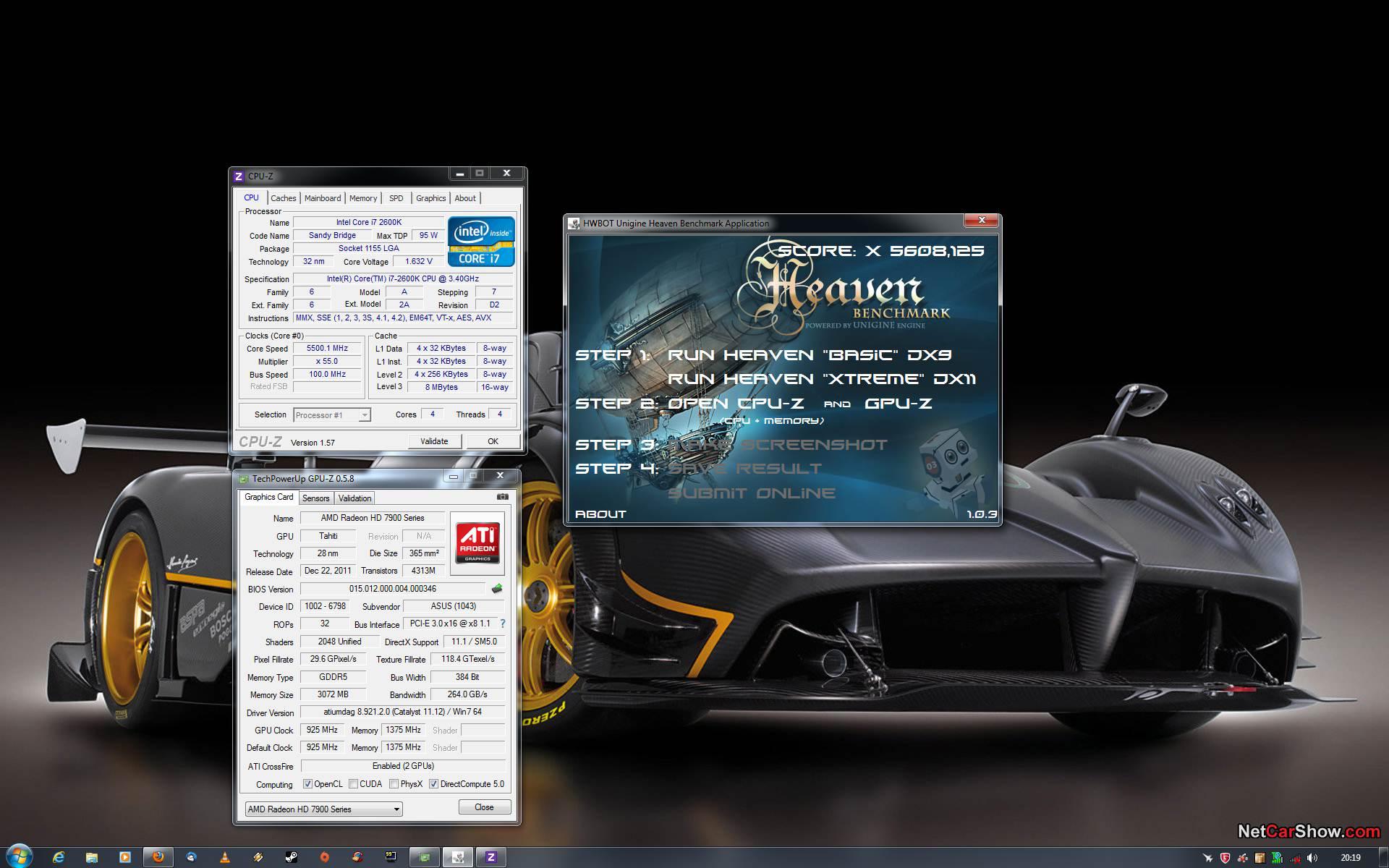The image size is (1389, 868).
Task: Click the Core Speed 5500.1 MHz value
Action: pos(328,349)
